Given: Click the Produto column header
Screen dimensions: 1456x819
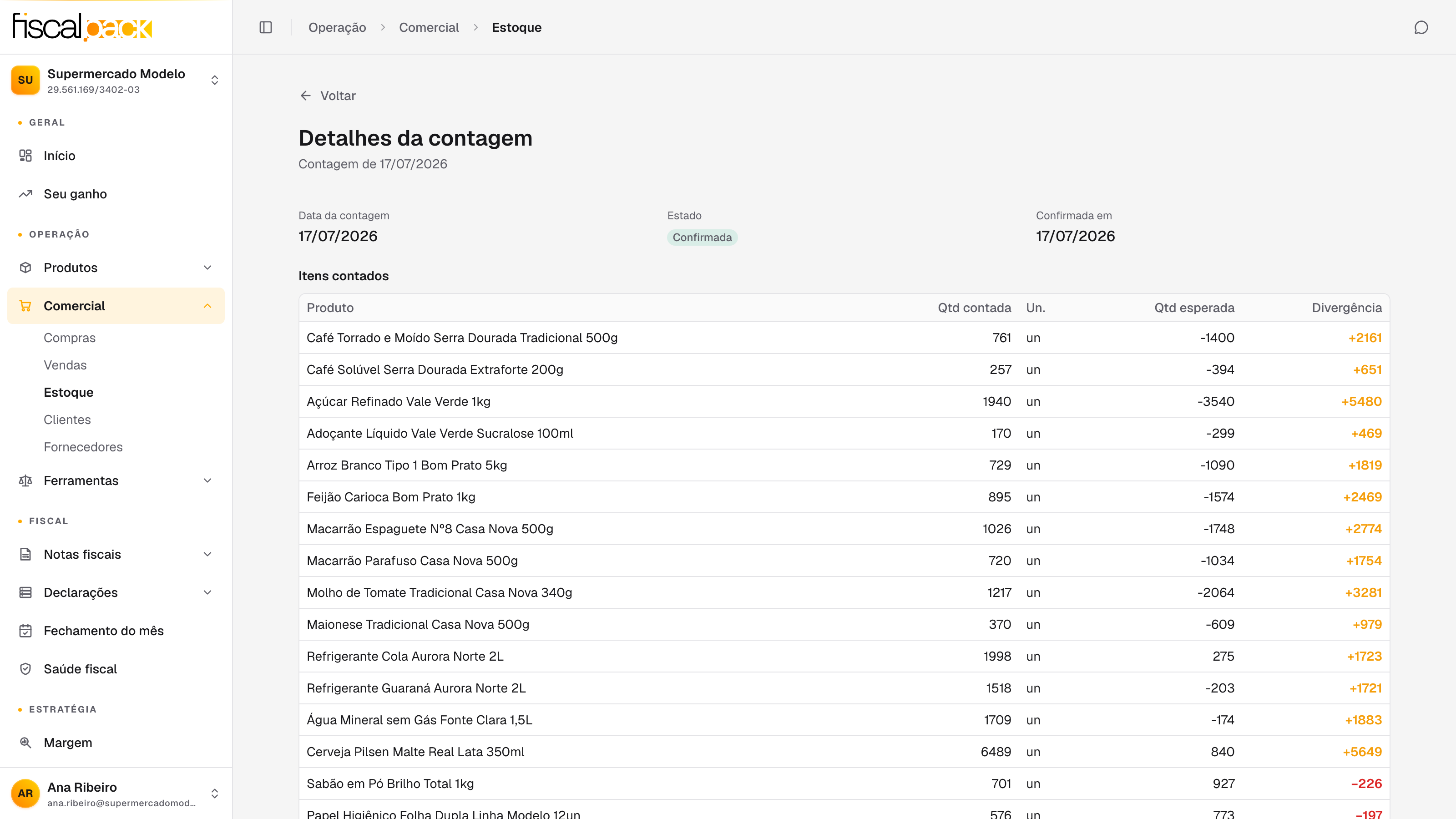Looking at the screenshot, I should (330, 308).
